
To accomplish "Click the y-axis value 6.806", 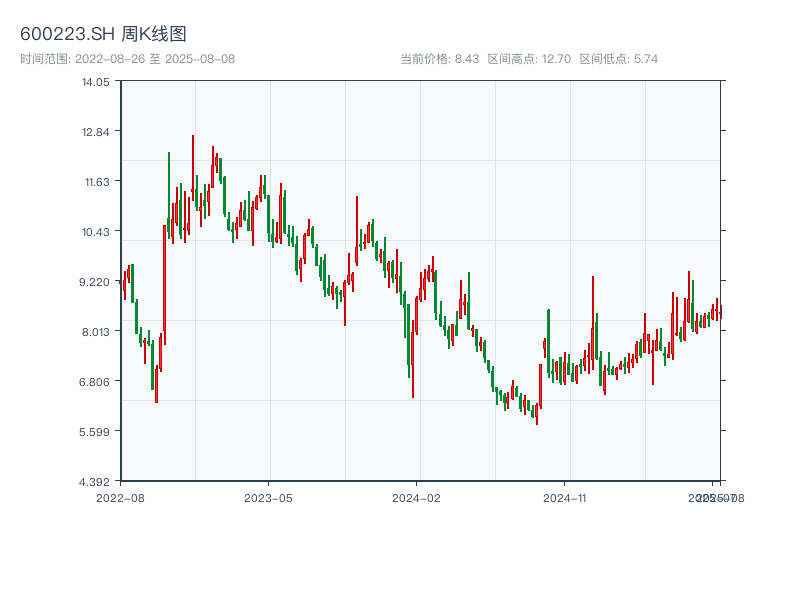I will [94, 382].
